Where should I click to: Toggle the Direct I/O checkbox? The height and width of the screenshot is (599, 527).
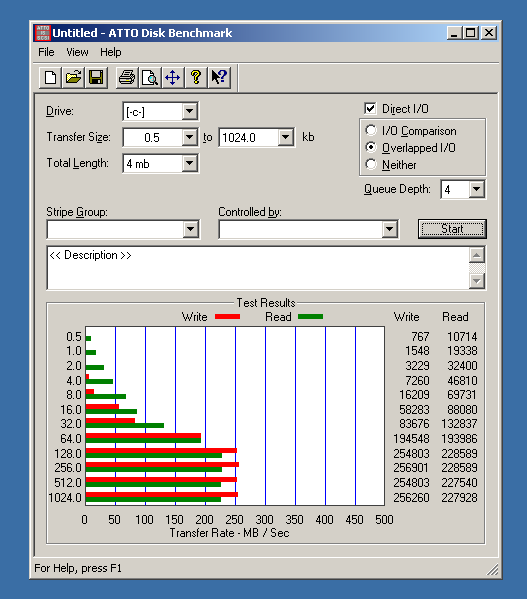point(370,108)
